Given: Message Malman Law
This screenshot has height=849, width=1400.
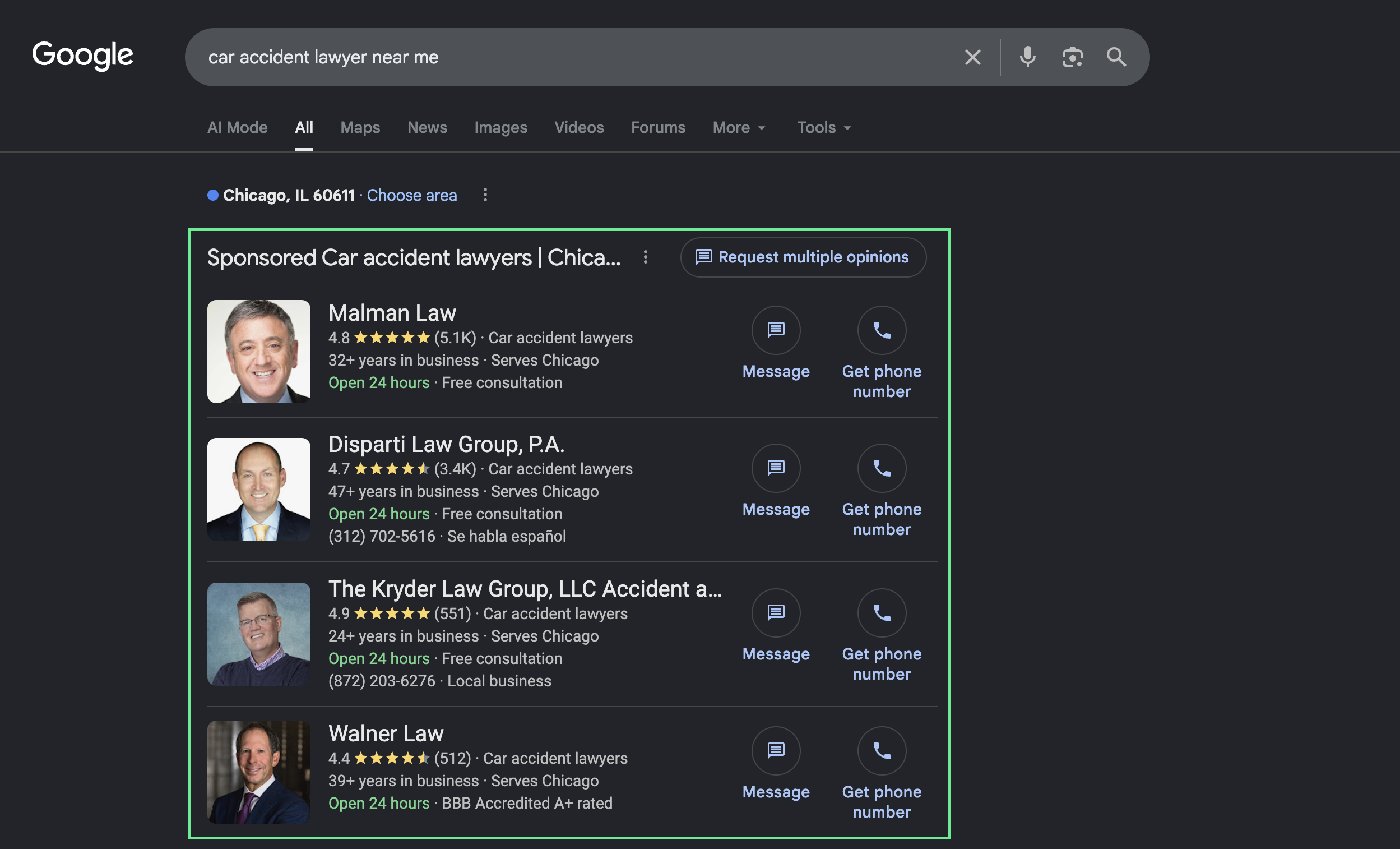Looking at the screenshot, I should (x=776, y=343).
